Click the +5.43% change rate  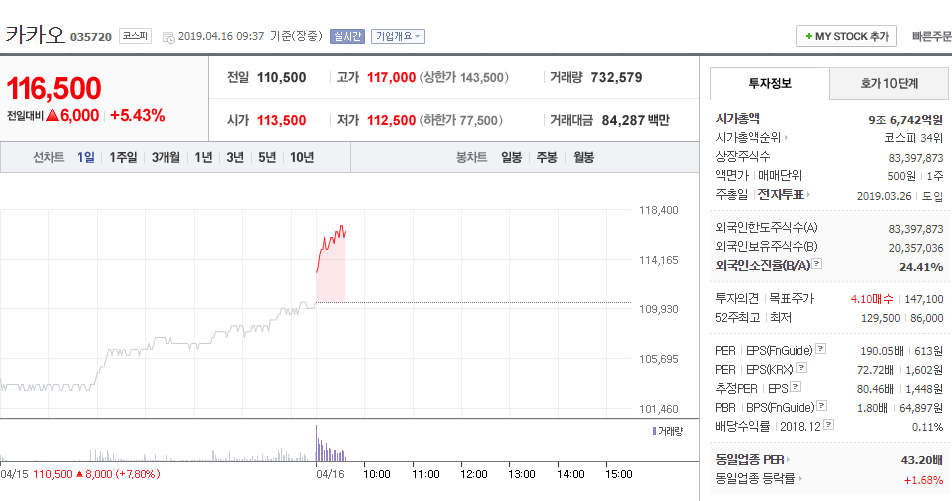coord(138,115)
